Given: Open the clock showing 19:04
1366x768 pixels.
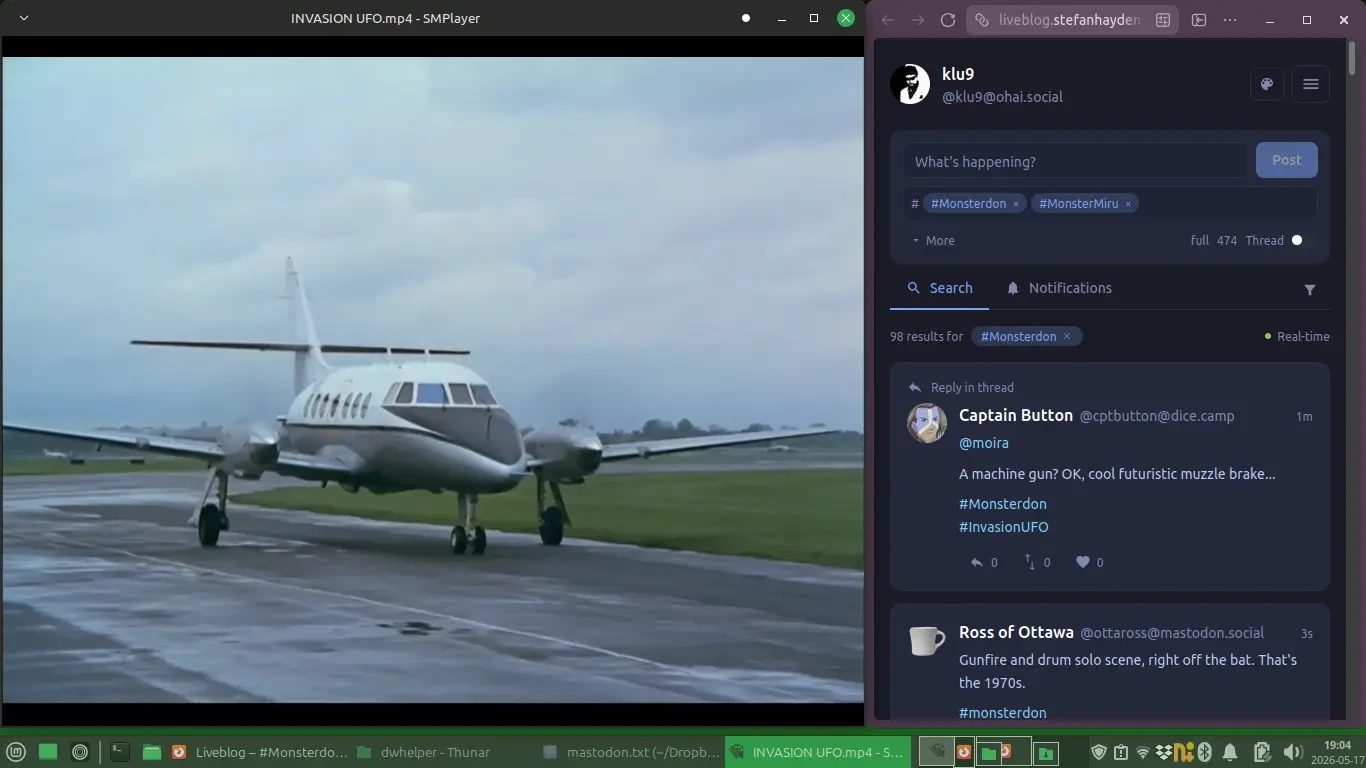Looking at the screenshot, I should [1337, 752].
